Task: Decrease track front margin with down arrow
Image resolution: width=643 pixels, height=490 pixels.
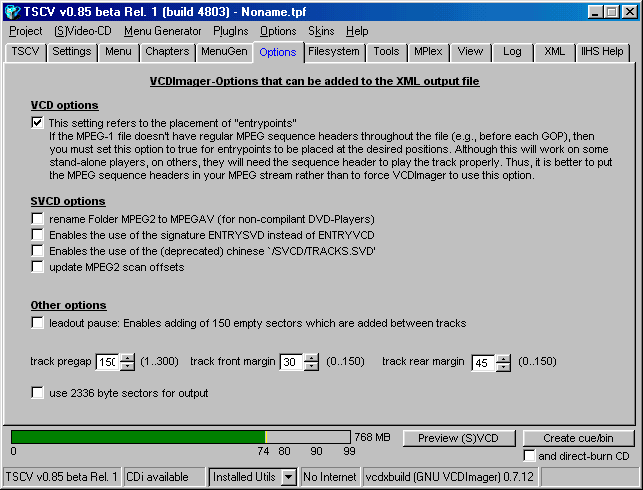Action: 311,367
